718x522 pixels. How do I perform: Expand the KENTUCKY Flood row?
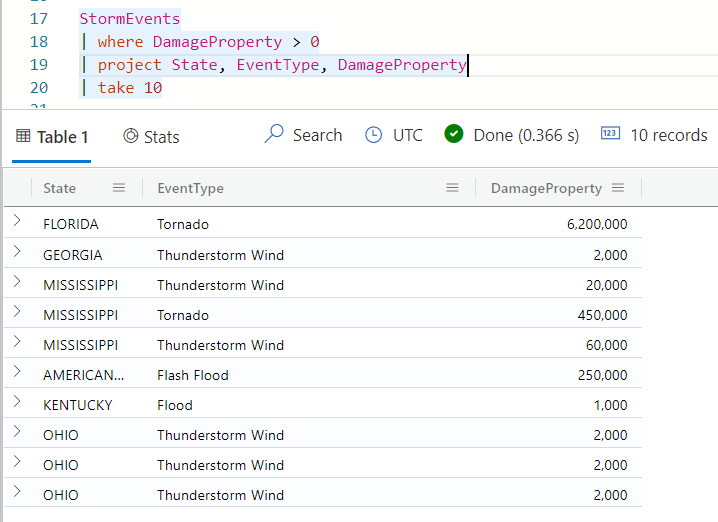pos(17,402)
